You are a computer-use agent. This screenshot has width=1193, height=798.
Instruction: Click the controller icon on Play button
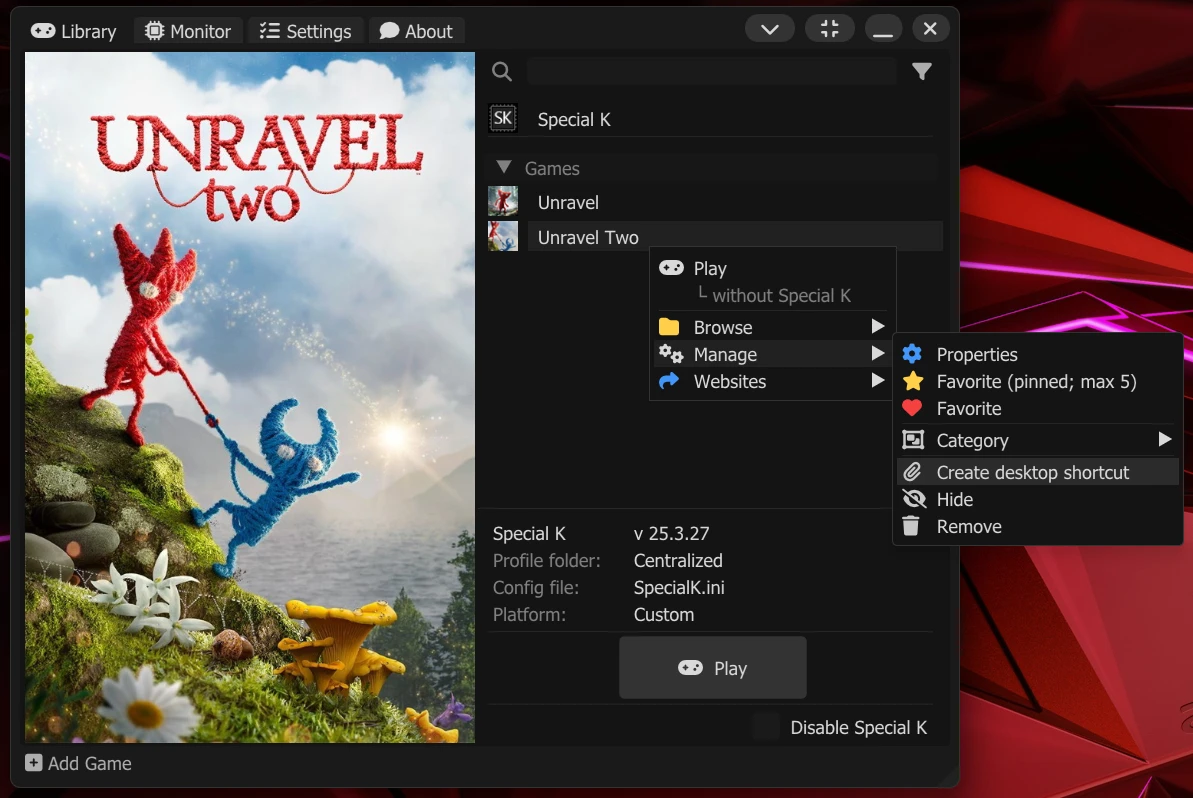(690, 668)
